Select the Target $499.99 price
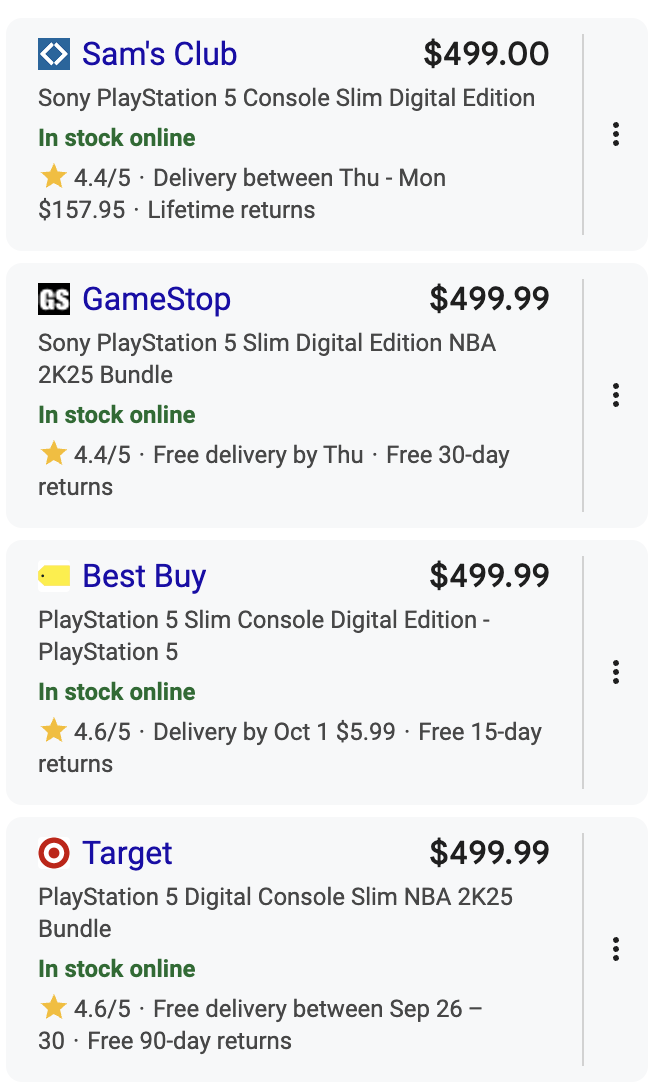The height and width of the screenshot is (1092, 657). coord(489,853)
